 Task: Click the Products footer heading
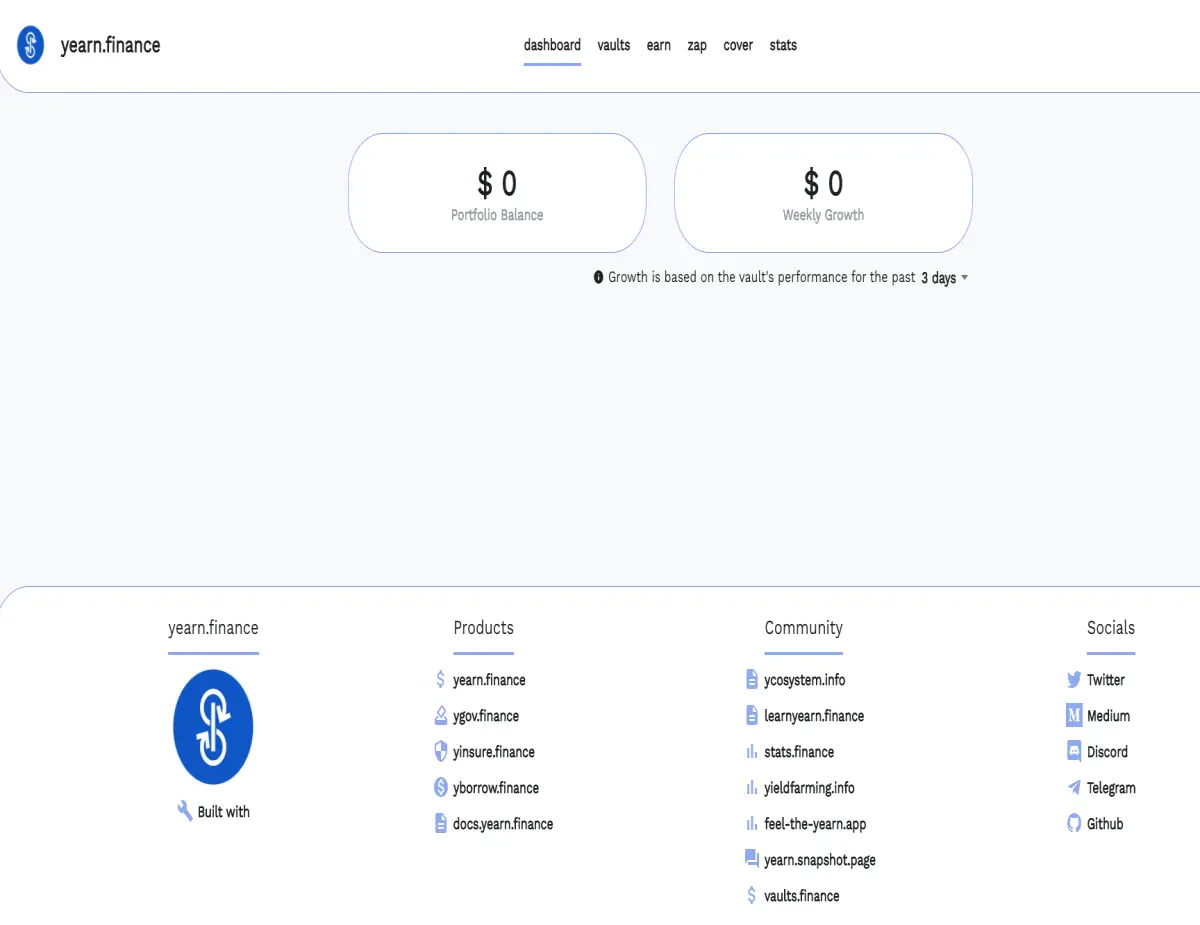[x=483, y=628]
